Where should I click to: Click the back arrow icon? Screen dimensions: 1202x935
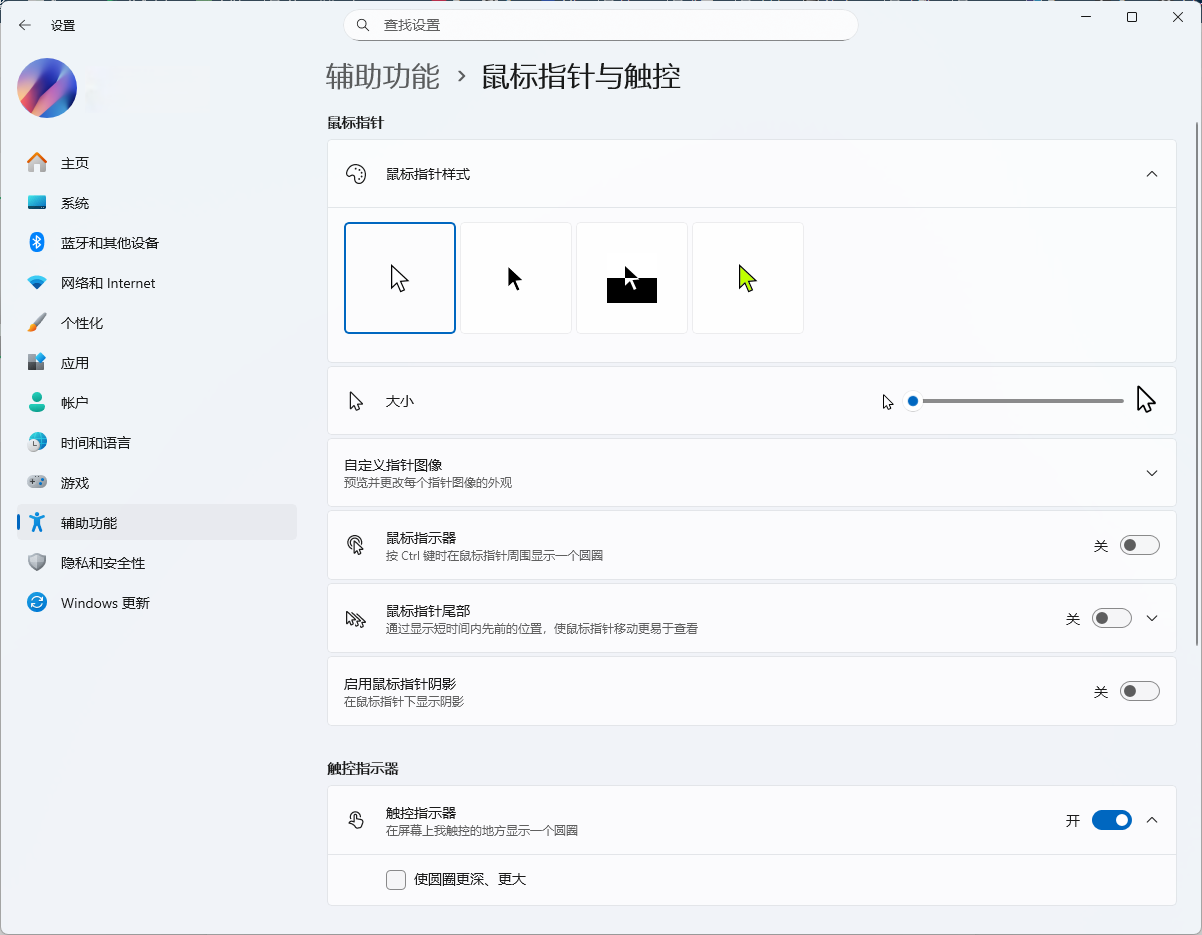(25, 25)
